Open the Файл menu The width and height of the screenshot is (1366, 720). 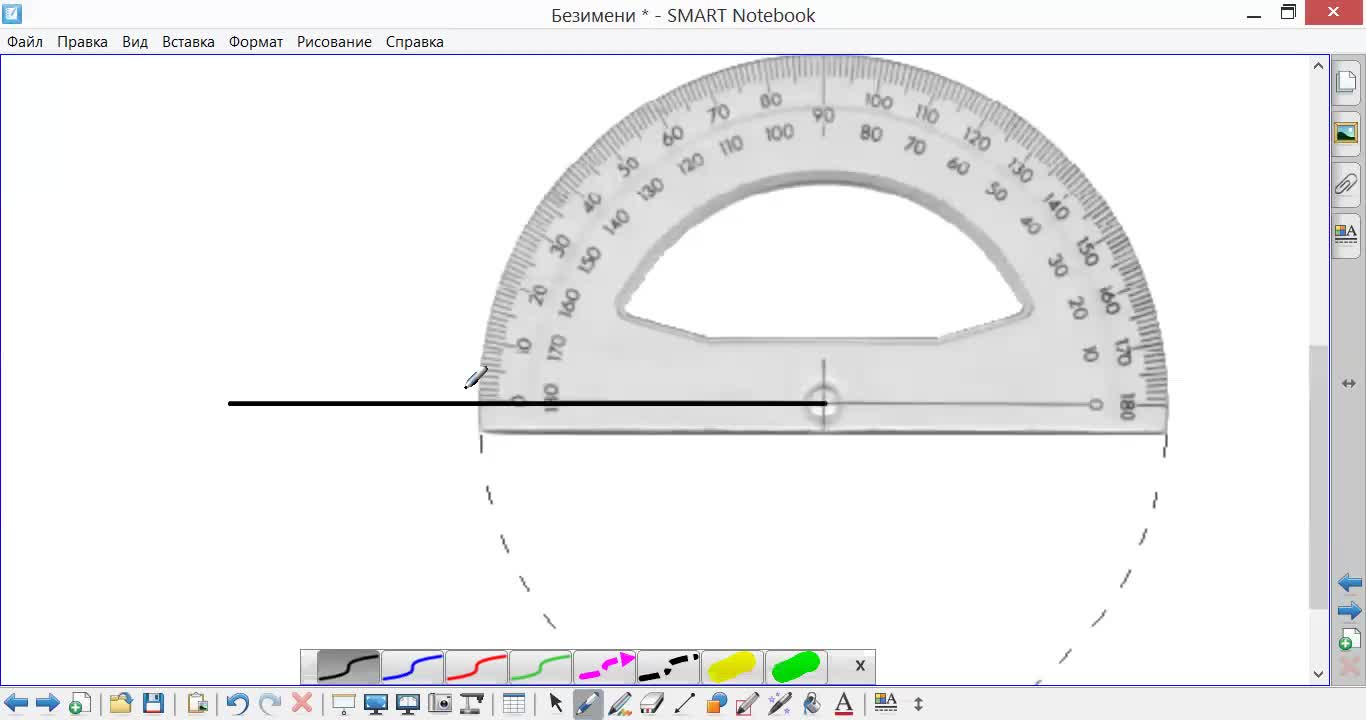25,42
